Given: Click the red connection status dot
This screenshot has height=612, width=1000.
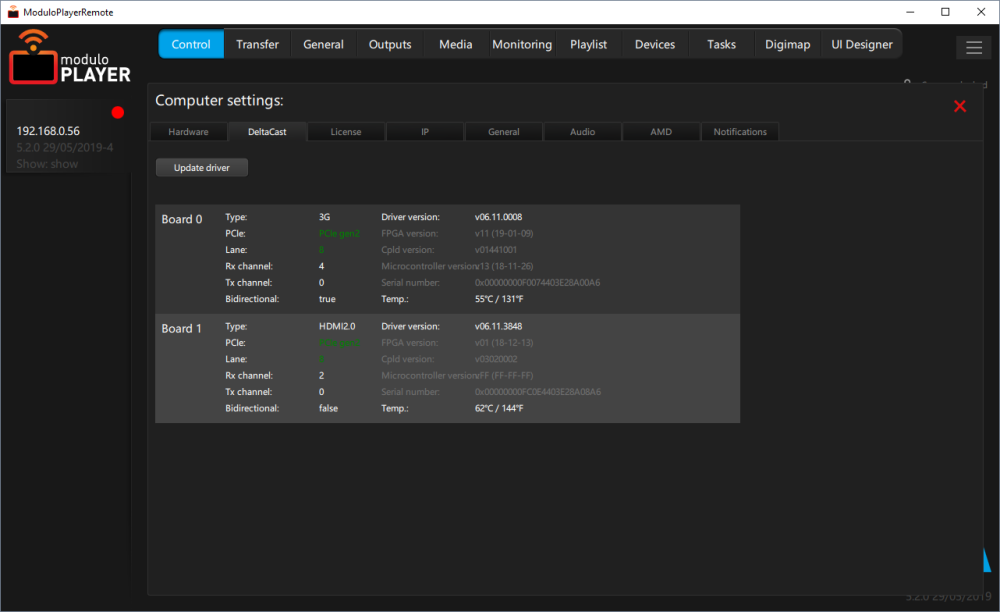Looking at the screenshot, I should pyautogui.click(x=117, y=112).
